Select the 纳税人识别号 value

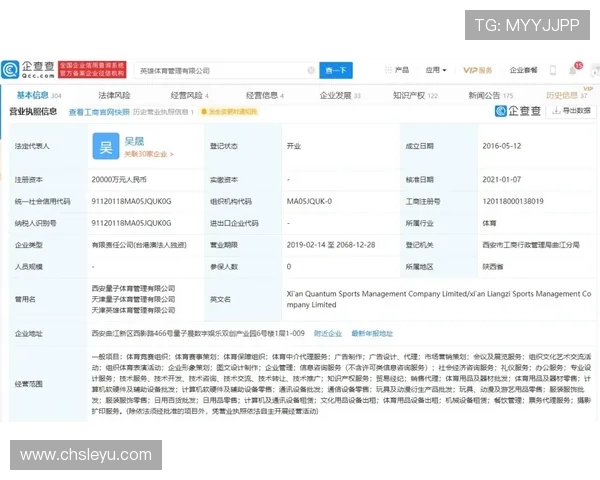click(x=131, y=223)
